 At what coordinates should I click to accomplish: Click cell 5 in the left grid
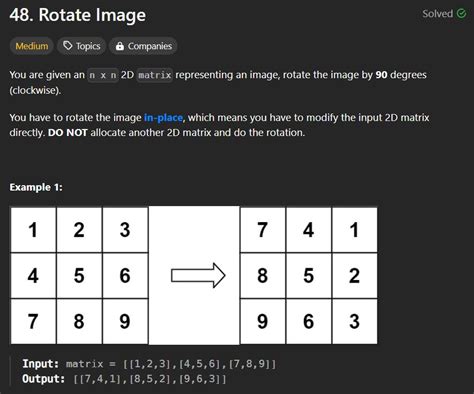tap(79, 275)
